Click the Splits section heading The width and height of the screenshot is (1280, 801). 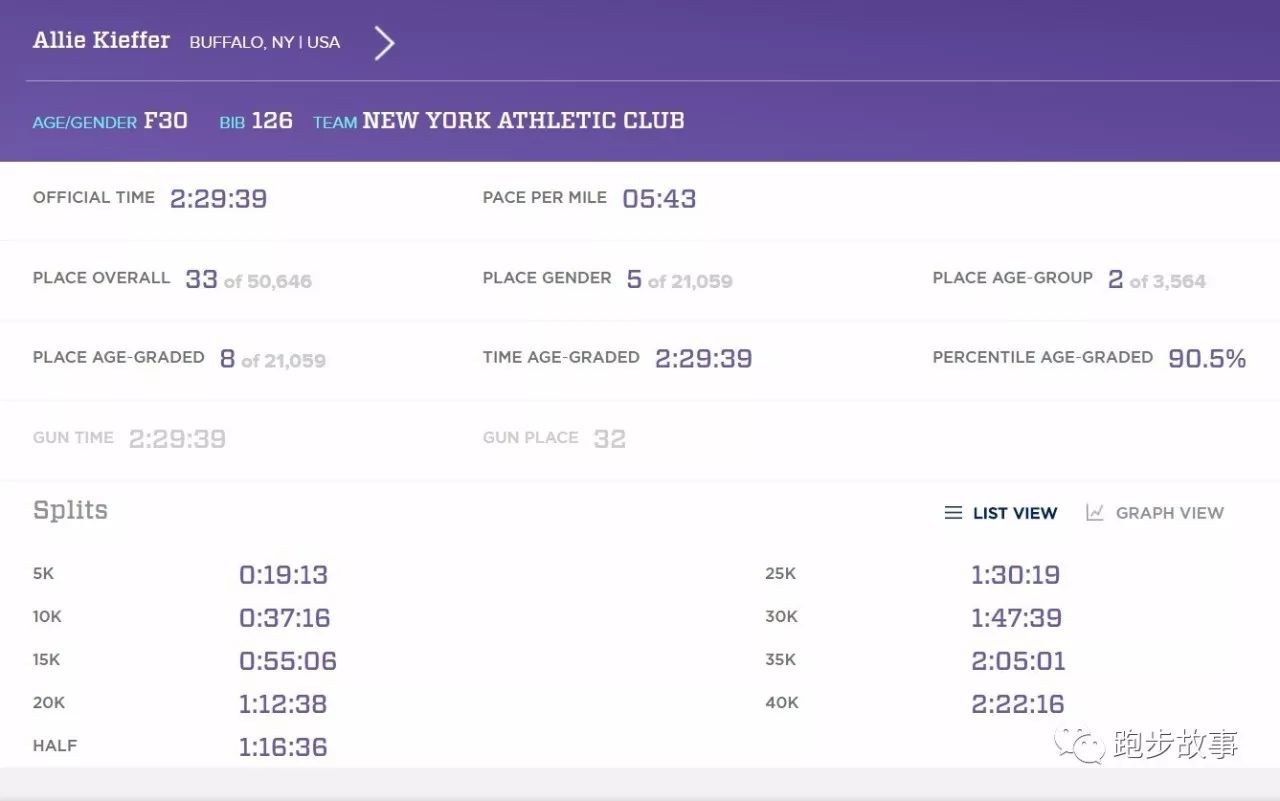[x=70, y=510]
